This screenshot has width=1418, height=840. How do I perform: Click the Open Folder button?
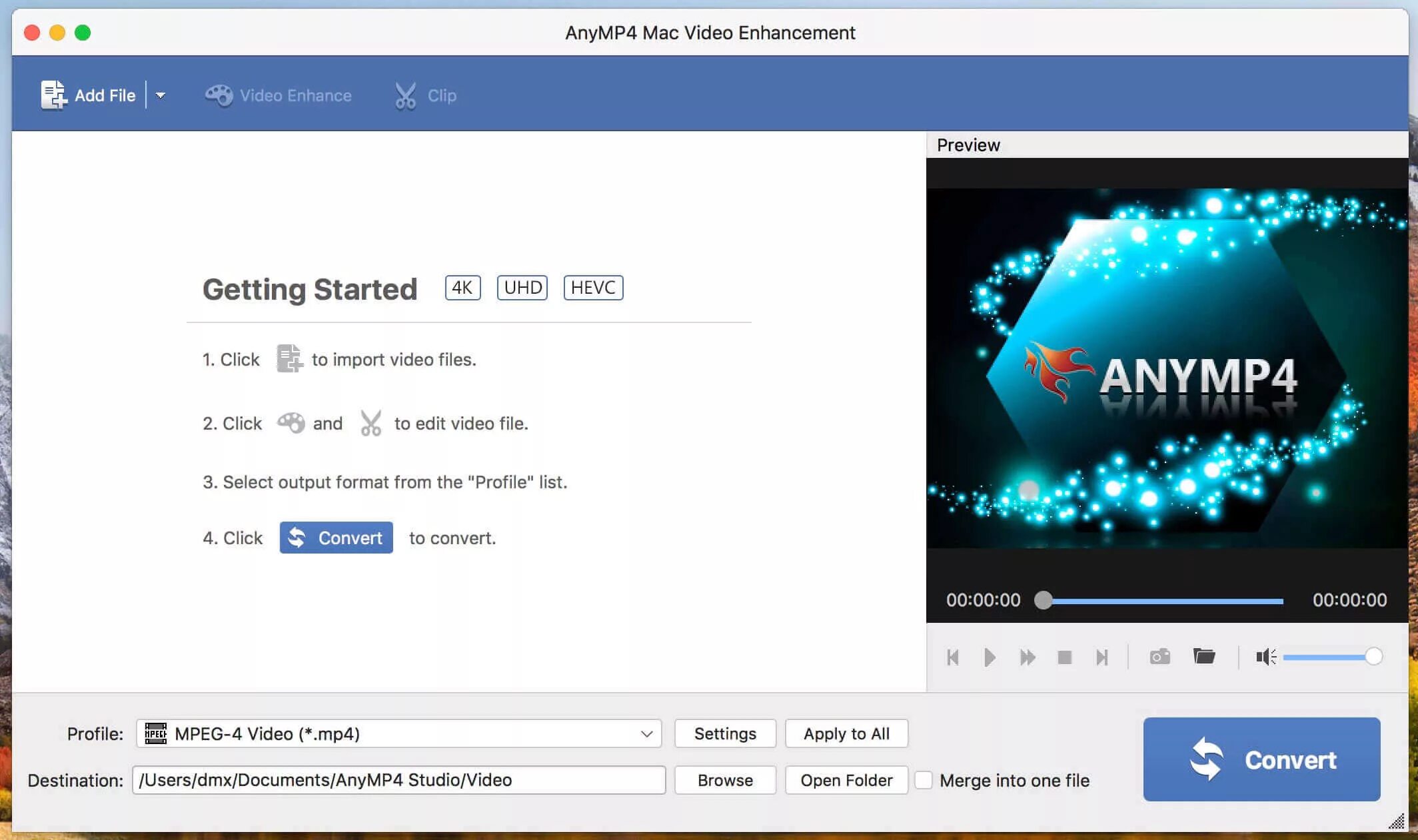846,780
